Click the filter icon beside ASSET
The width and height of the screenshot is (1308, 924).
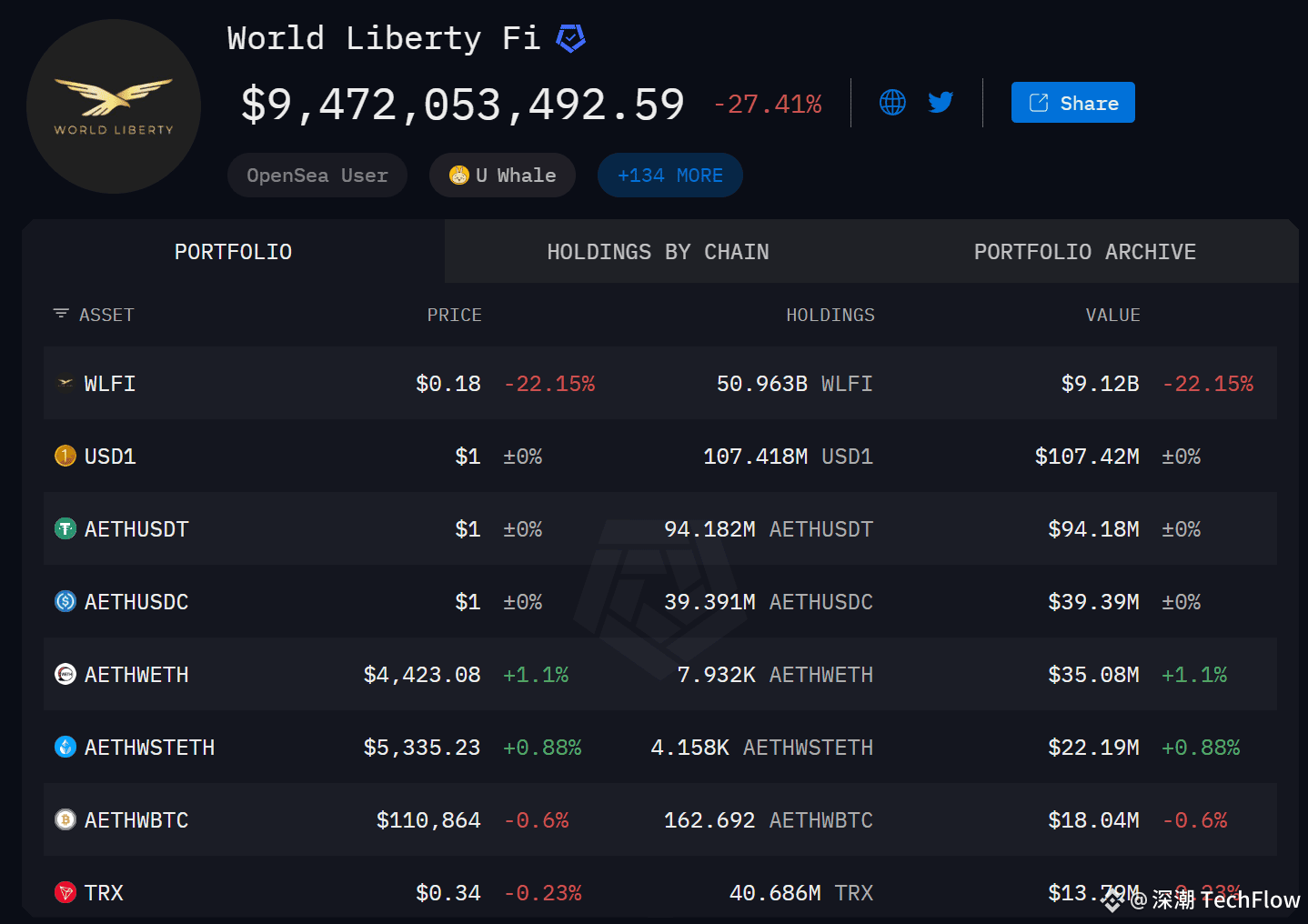(x=61, y=314)
